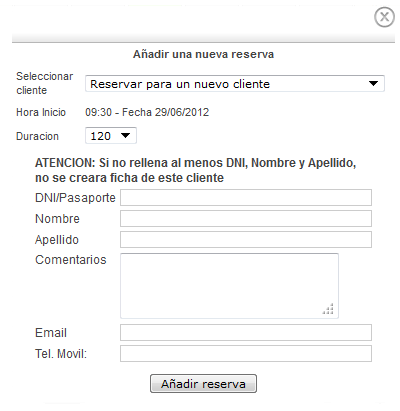Click the Email label text

[x=51, y=333]
